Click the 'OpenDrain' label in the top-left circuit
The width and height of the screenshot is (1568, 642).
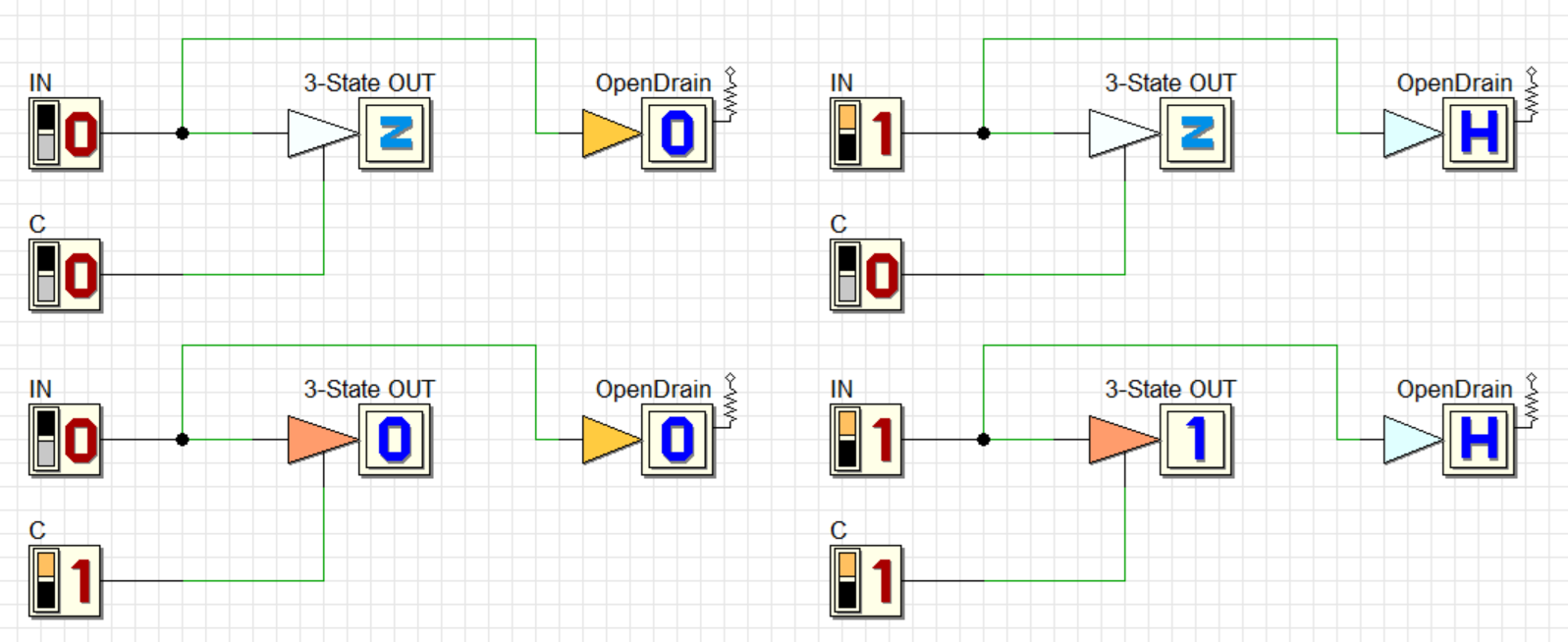[654, 83]
